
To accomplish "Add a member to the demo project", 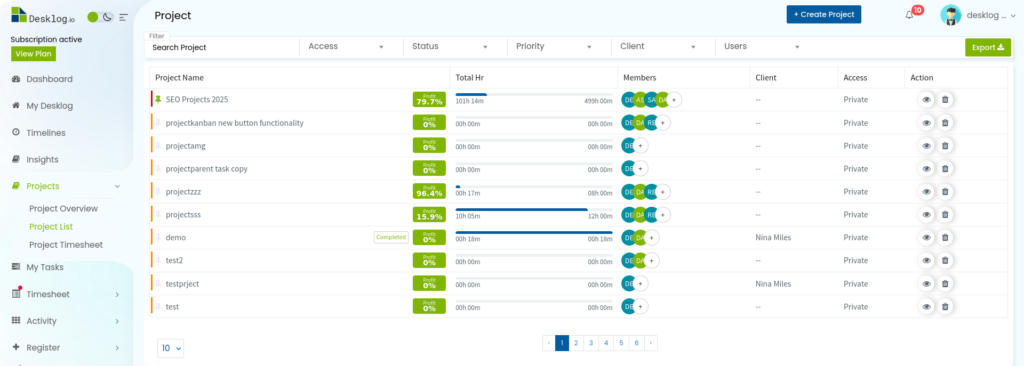I will pyautogui.click(x=651, y=238).
